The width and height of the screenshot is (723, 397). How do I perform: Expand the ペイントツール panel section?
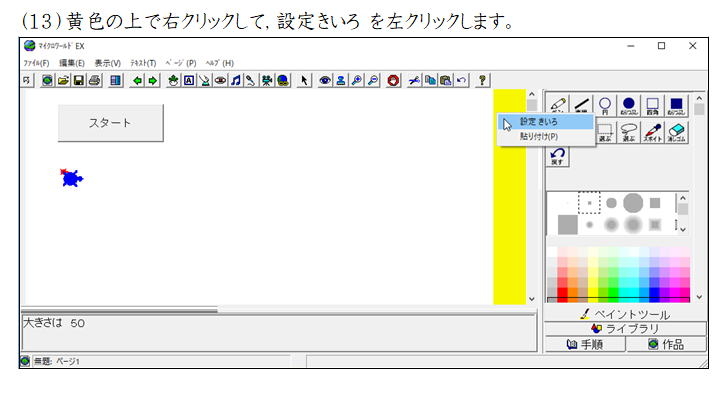pos(625,314)
